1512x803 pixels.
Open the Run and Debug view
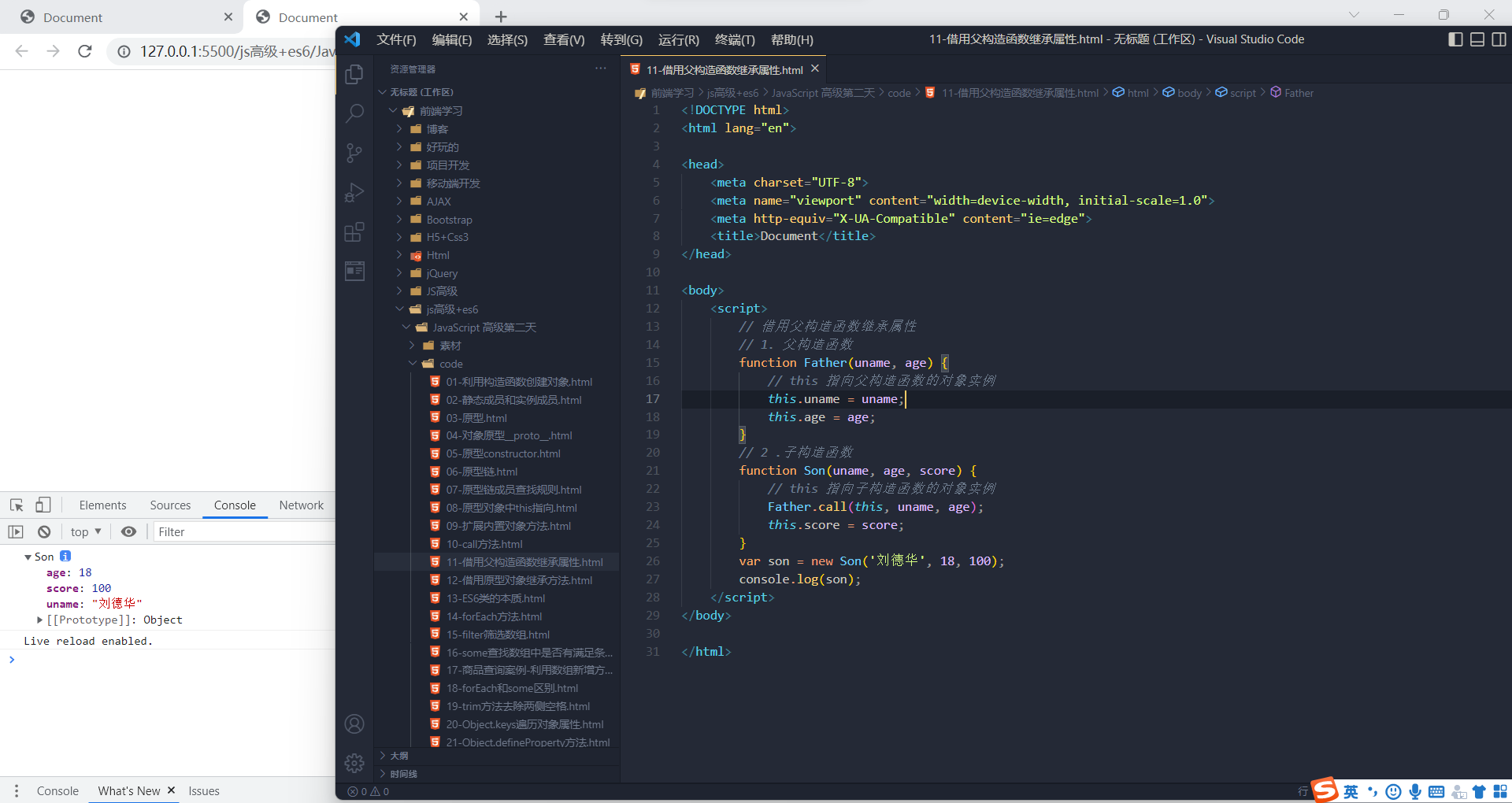pyautogui.click(x=354, y=192)
